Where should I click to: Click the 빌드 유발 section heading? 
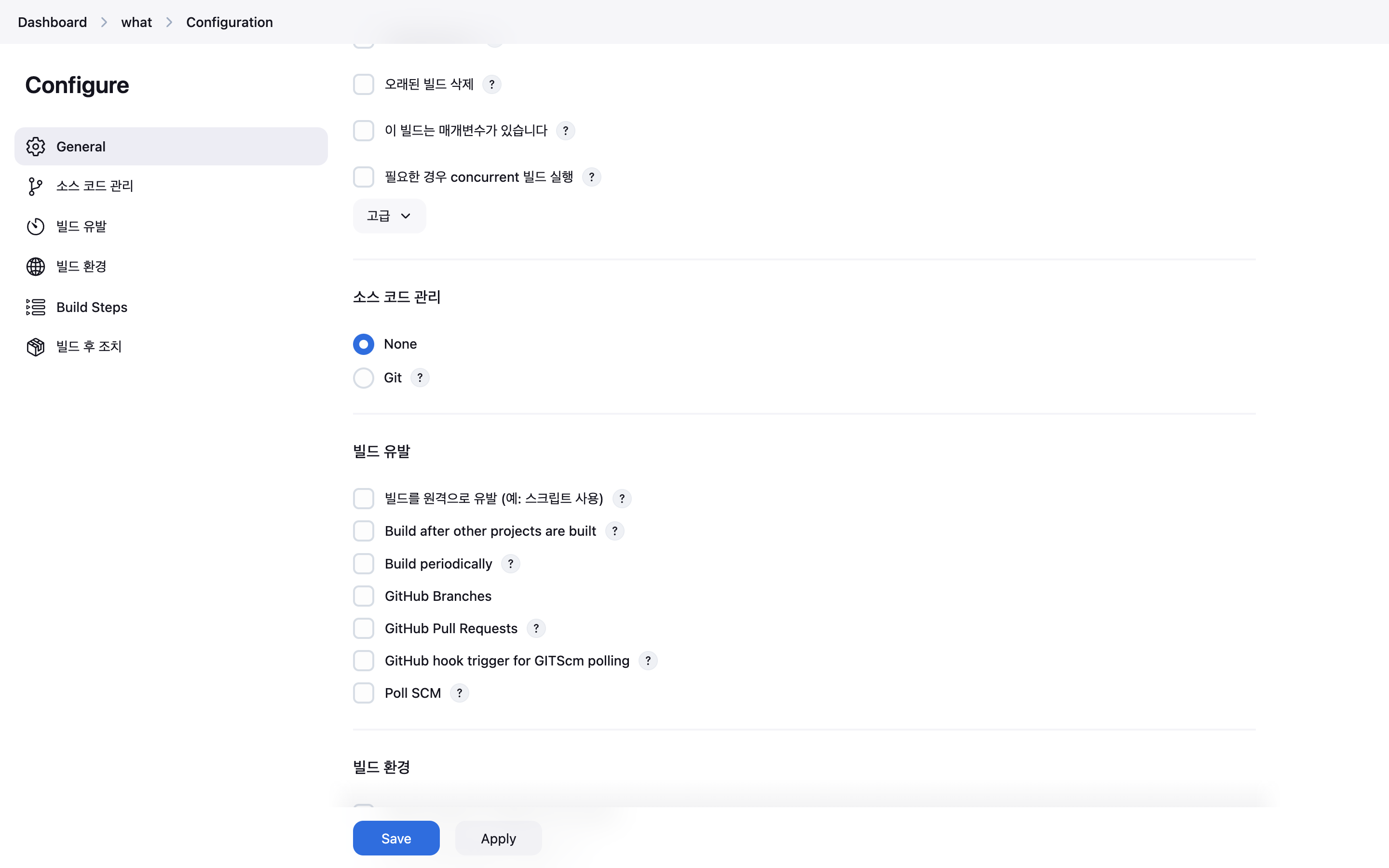pyautogui.click(x=381, y=451)
